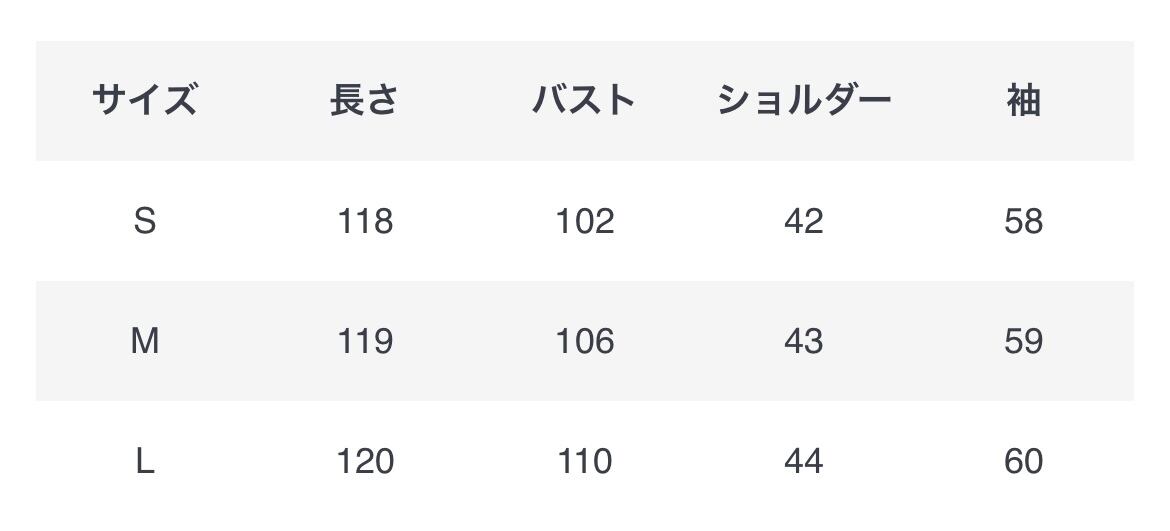Click the 長さ column header
Image resolution: width=1170 pixels, height=531 pixels.
[364, 101]
